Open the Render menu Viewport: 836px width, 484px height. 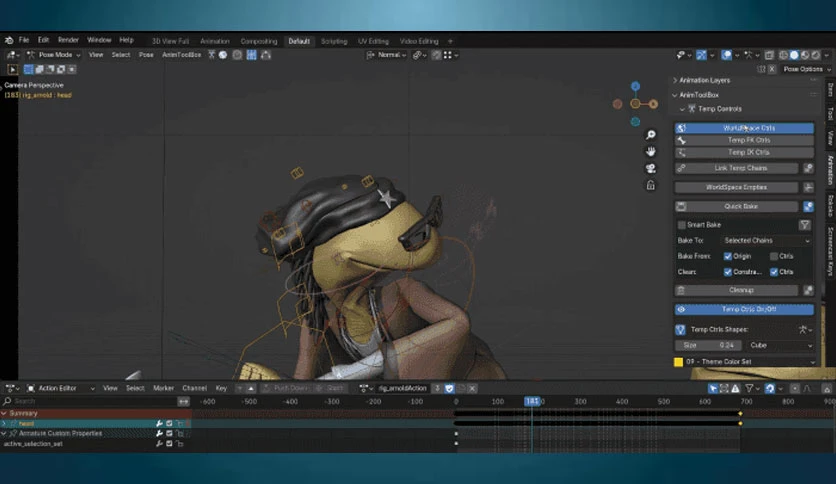(68, 40)
